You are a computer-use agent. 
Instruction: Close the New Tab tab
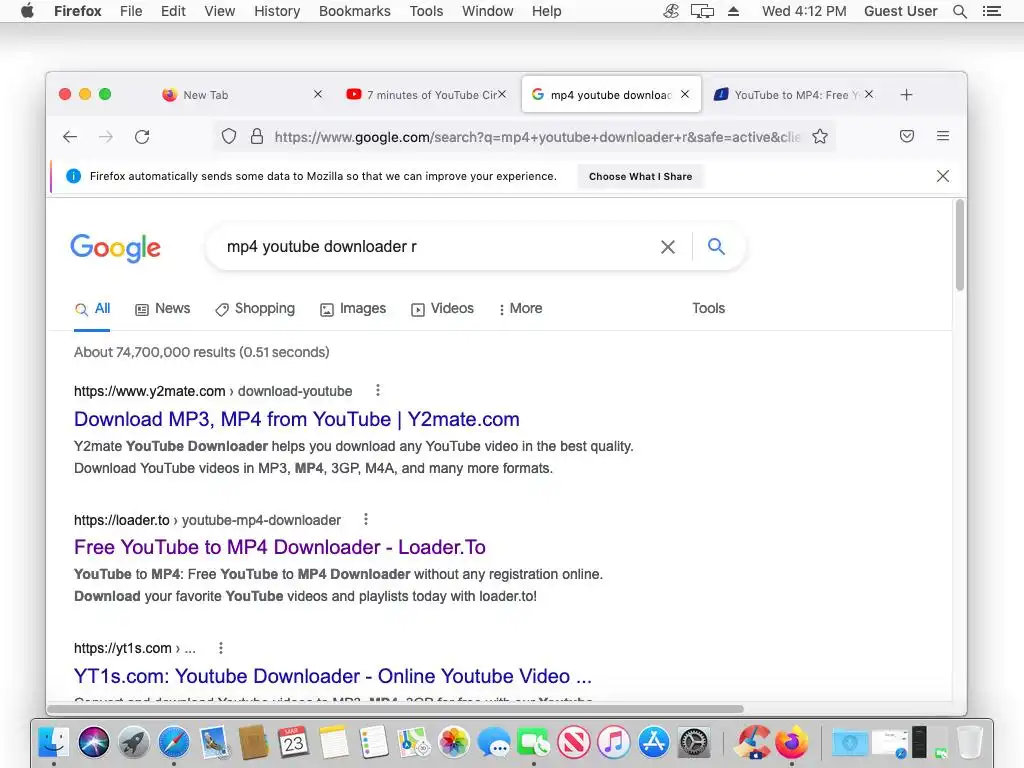tap(318, 94)
